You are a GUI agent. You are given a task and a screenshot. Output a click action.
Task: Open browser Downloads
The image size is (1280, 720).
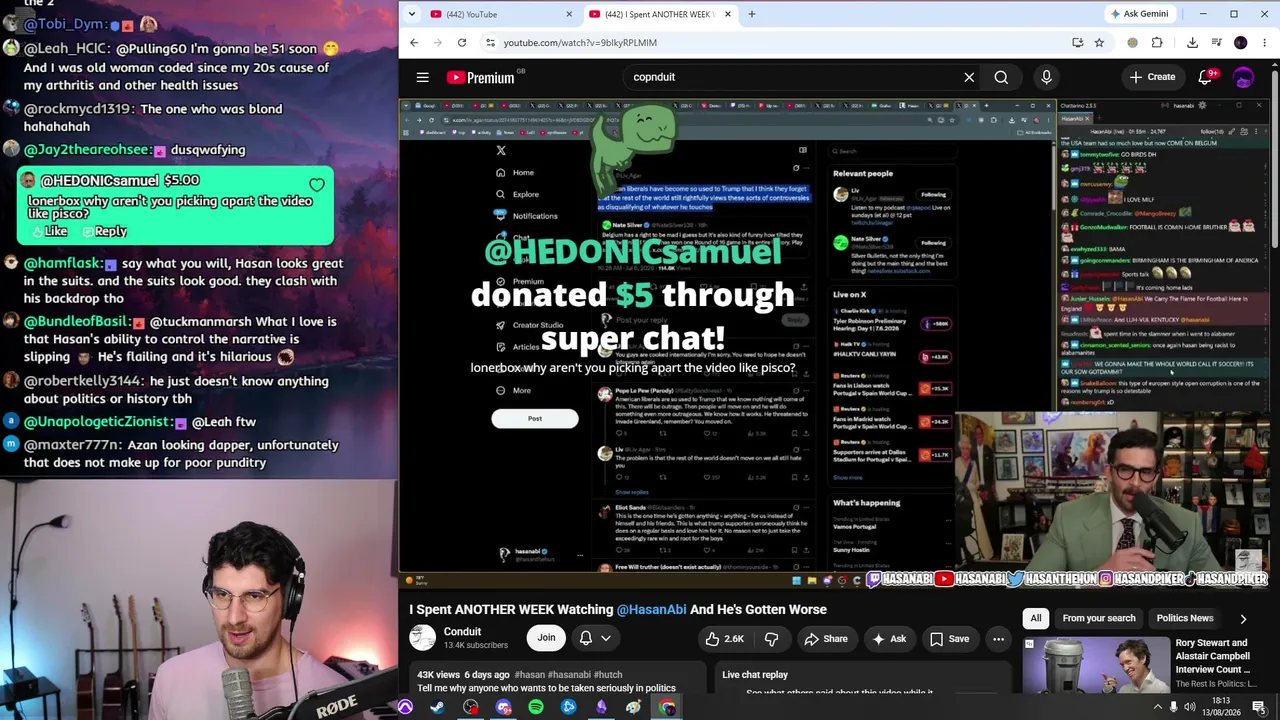point(1192,43)
